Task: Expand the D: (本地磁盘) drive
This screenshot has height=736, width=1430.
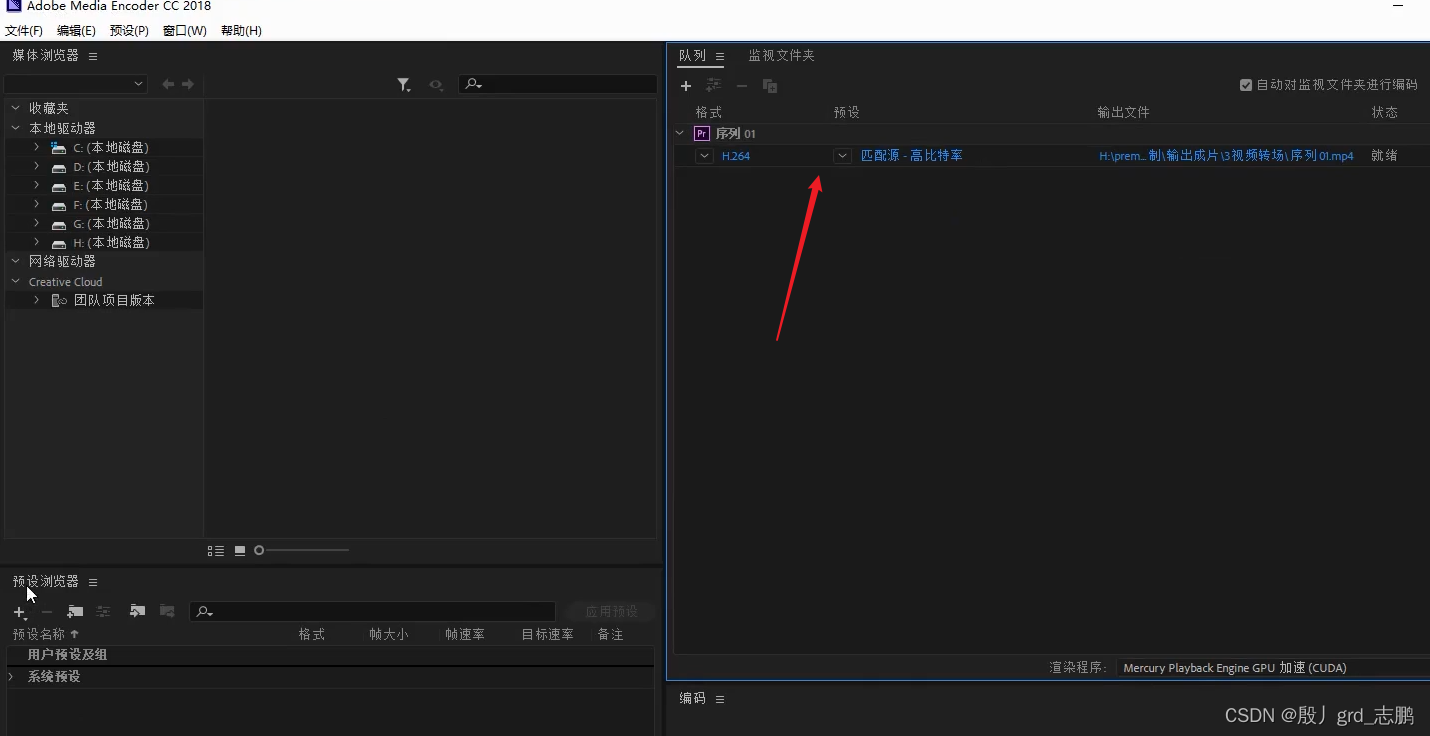Action: (x=37, y=166)
